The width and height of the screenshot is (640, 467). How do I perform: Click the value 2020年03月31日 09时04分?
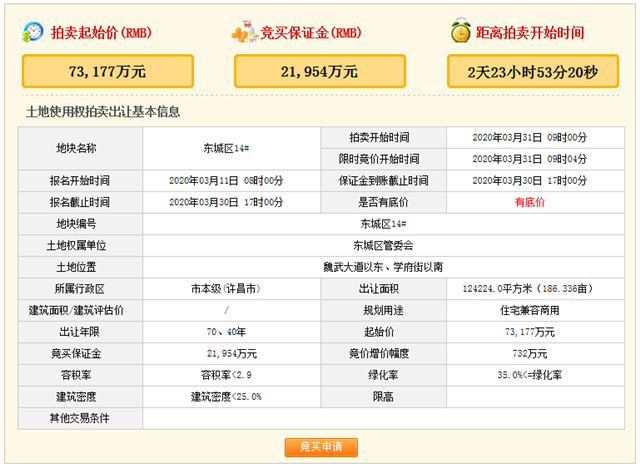click(x=530, y=159)
